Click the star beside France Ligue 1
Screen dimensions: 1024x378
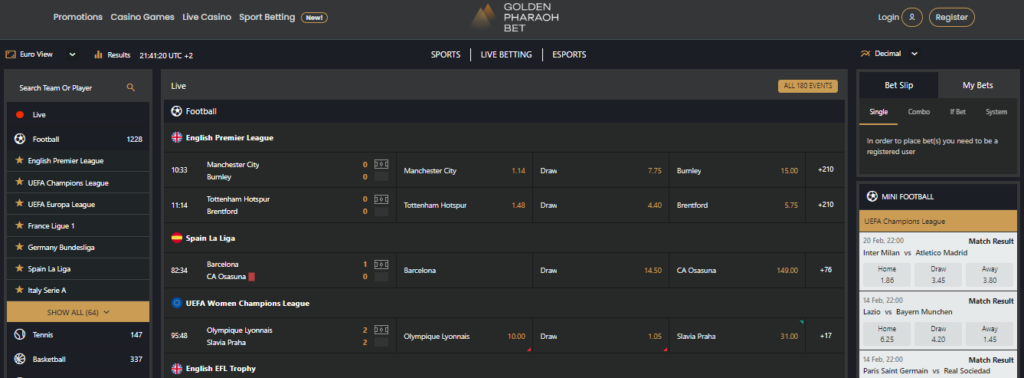[x=19, y=226]
